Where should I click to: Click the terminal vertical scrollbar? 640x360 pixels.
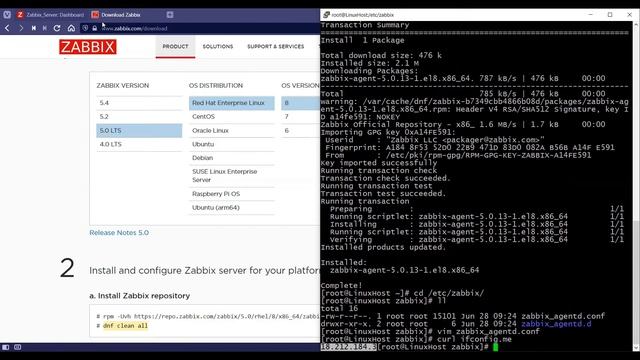(636, 282)
